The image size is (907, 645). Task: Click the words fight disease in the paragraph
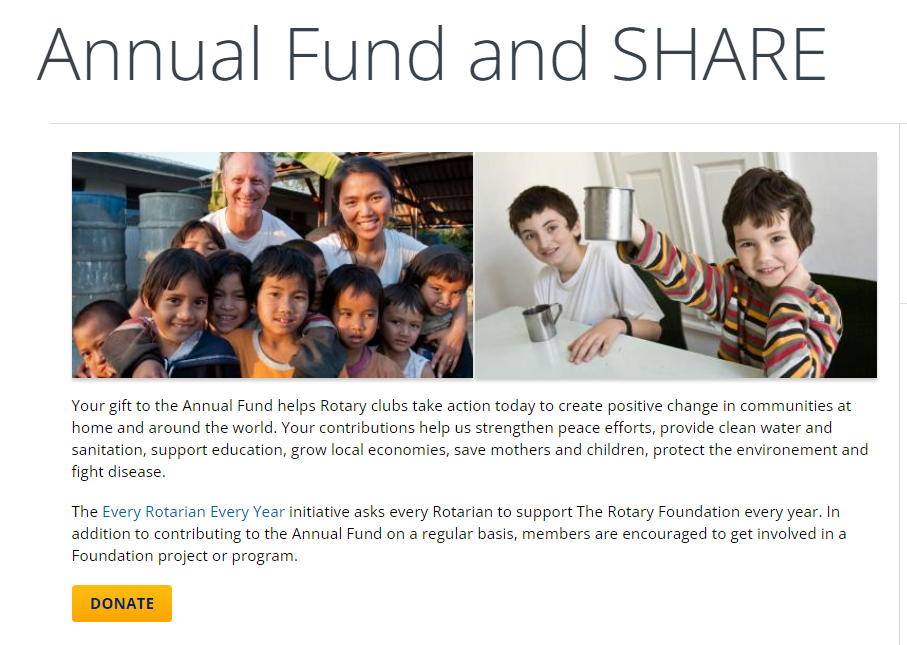coord(118,472)
